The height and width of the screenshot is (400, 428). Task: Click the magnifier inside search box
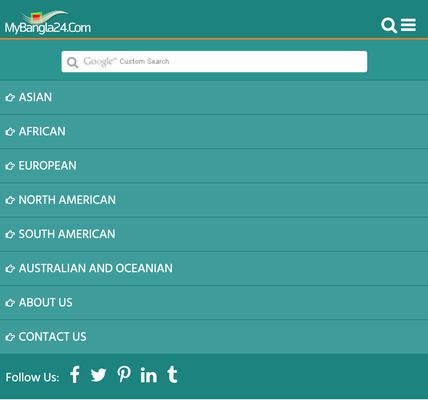[x=72, y=62]
